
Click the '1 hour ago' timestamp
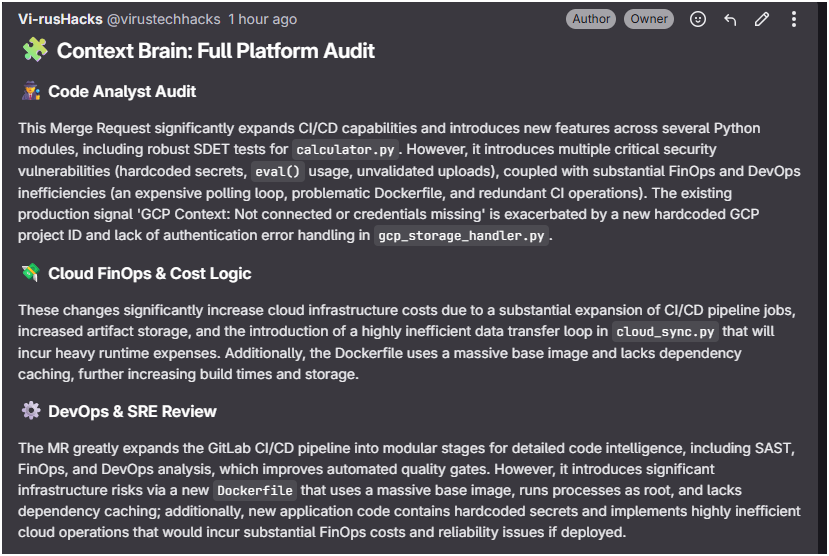(262, 20)
